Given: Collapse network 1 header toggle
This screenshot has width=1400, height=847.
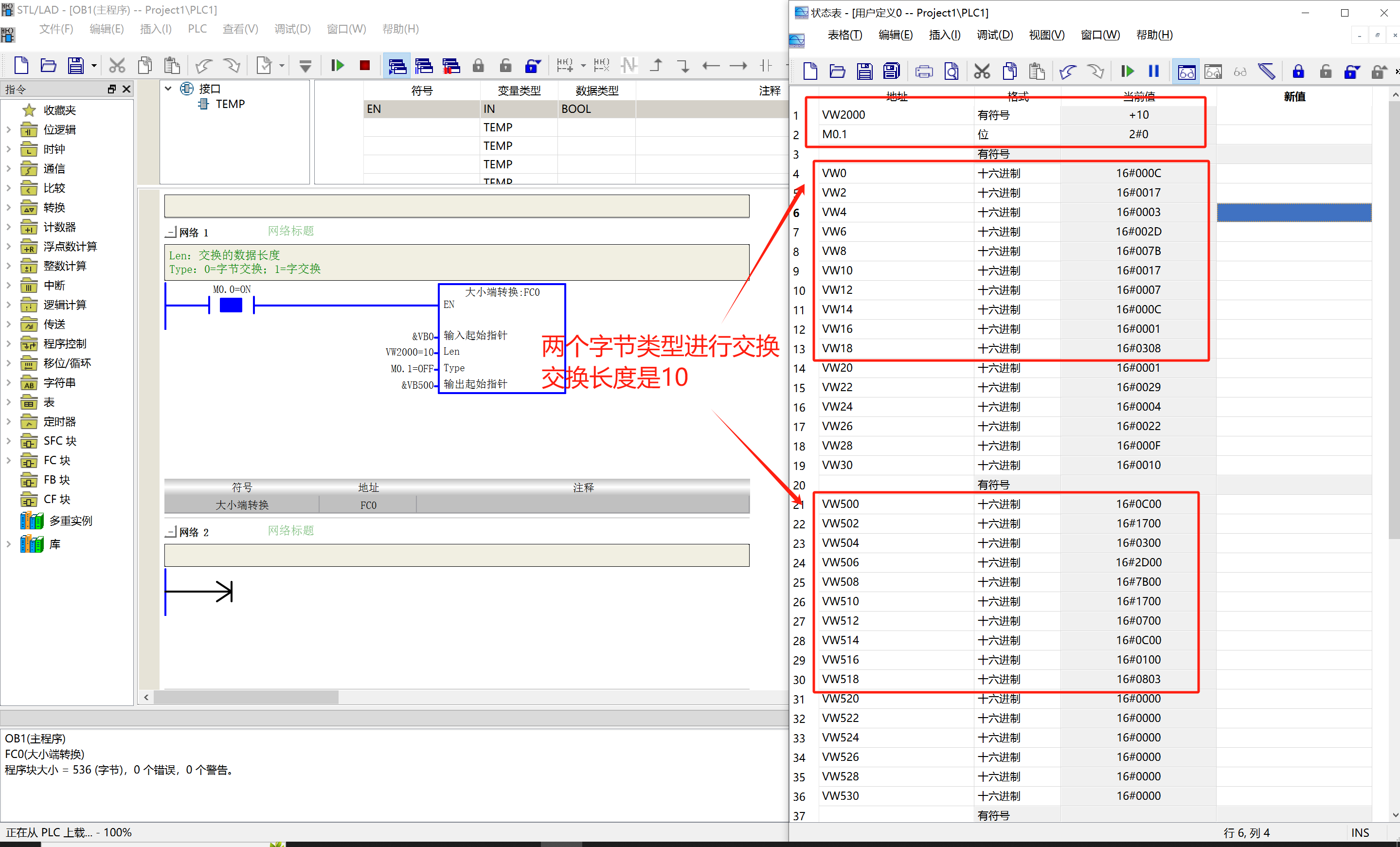Looking at the screenshot, I should (171, 233).
